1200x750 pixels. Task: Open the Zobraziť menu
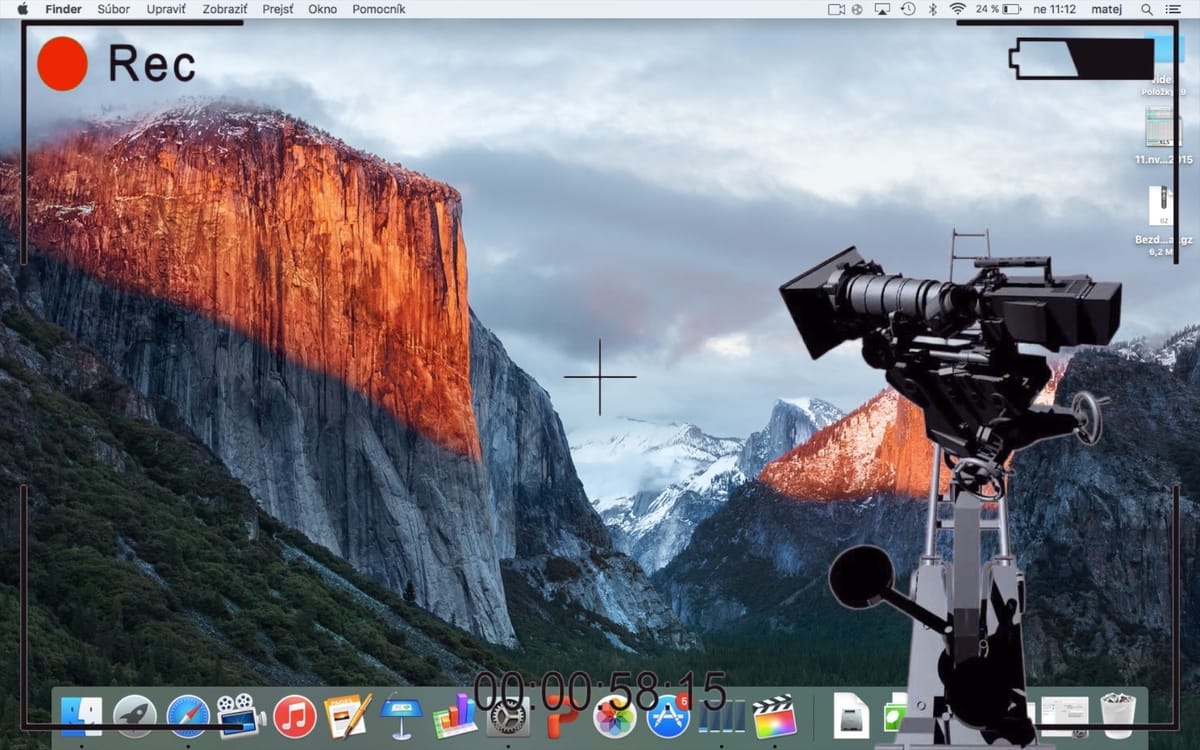pos(224,9)
